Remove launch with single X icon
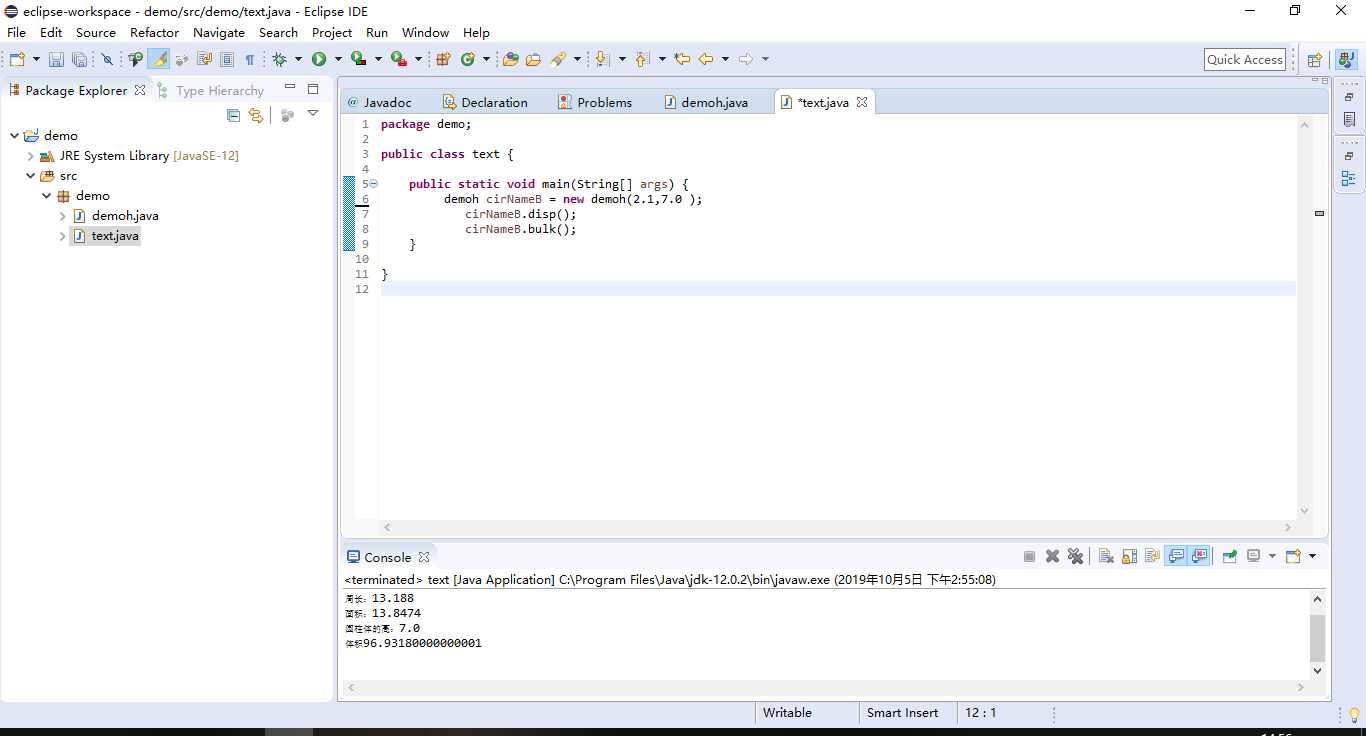Viewport: 1366px width, 736px height. (1052, 556)
